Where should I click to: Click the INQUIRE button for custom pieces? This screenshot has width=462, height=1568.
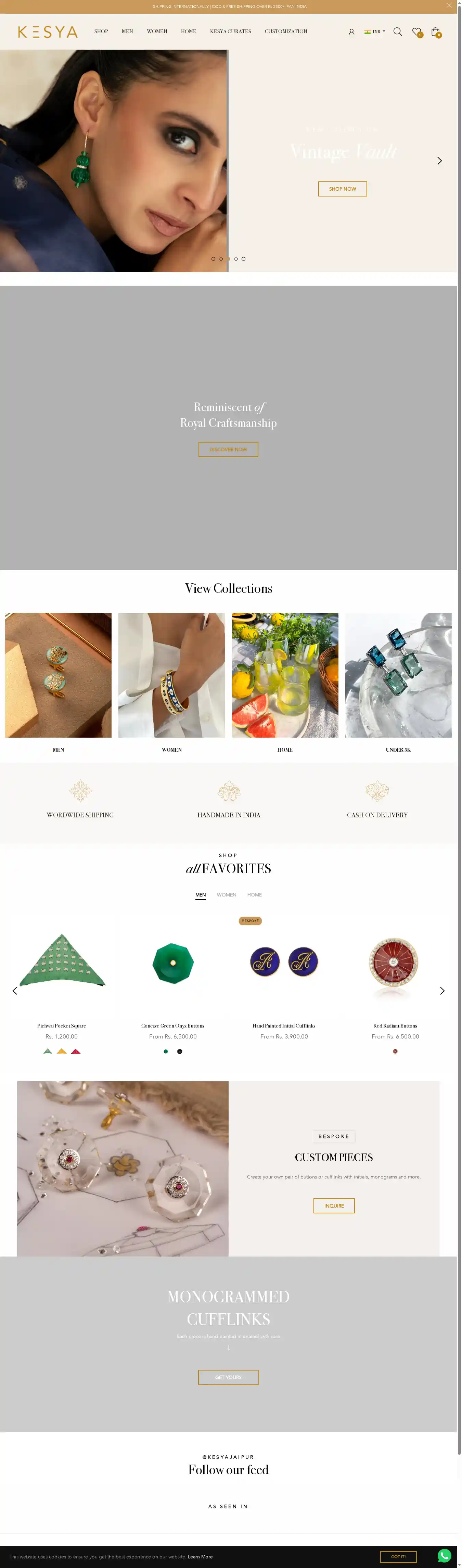(x=334, y=1206)
